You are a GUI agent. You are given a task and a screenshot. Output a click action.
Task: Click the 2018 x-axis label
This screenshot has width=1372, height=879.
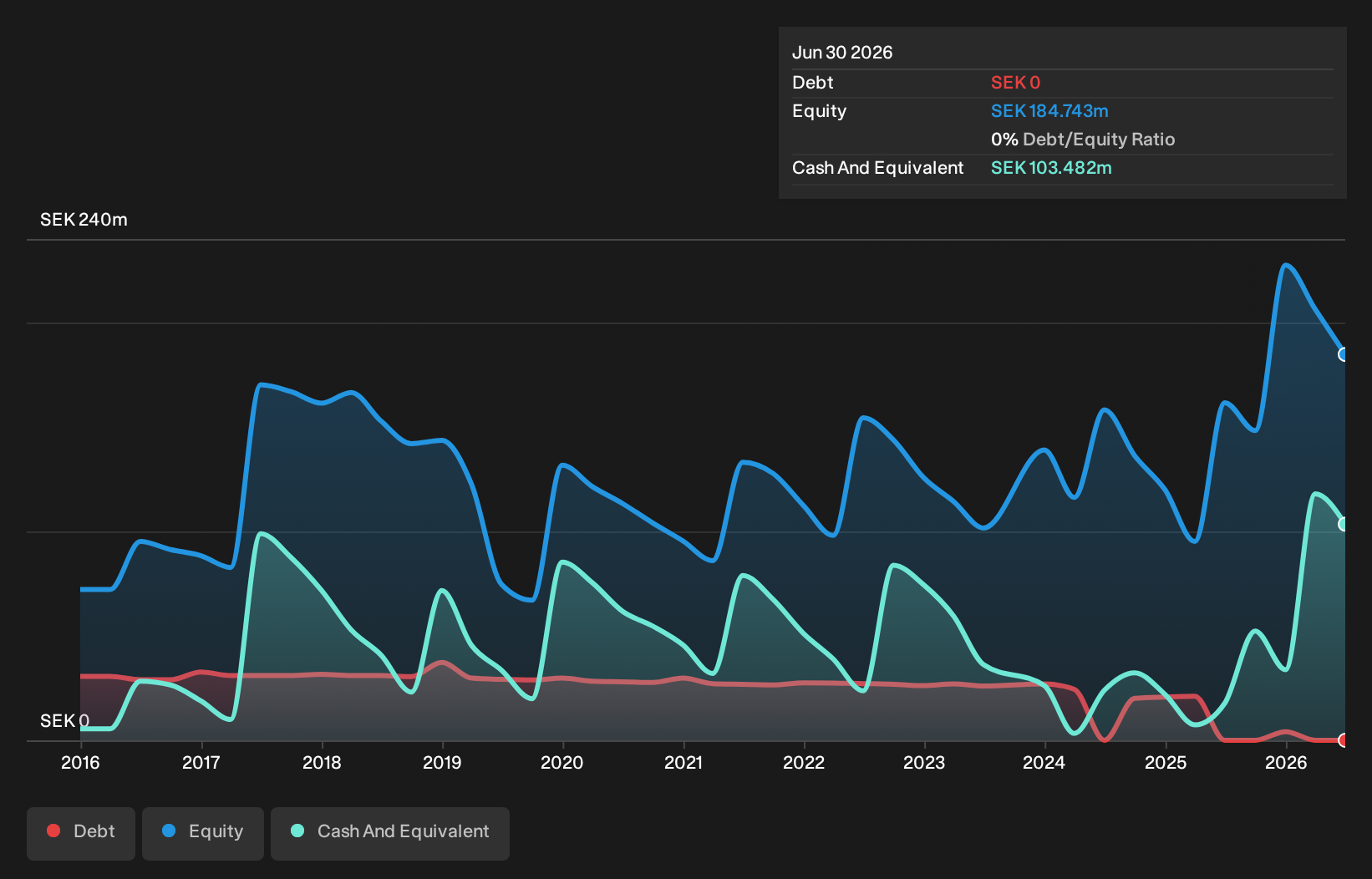pyautogui.click(x=322, y=762)
